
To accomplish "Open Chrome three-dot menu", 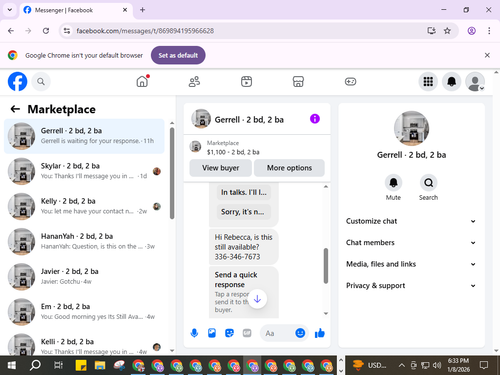I will click(489, 31).
